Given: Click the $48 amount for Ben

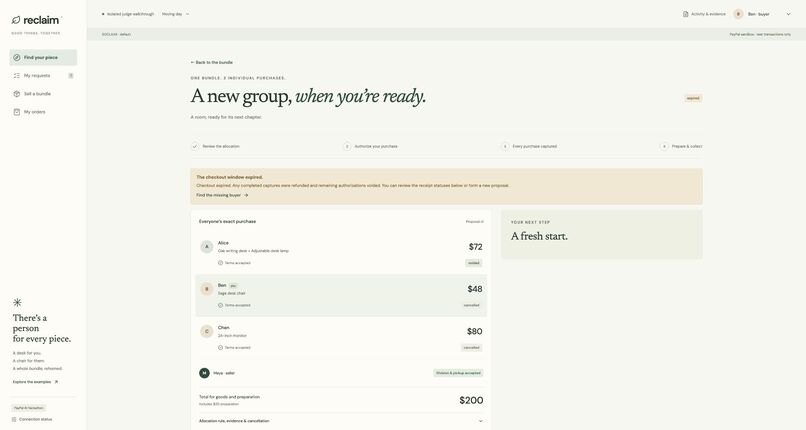Looking at the screenshot, I should click(x=475, y=289).
